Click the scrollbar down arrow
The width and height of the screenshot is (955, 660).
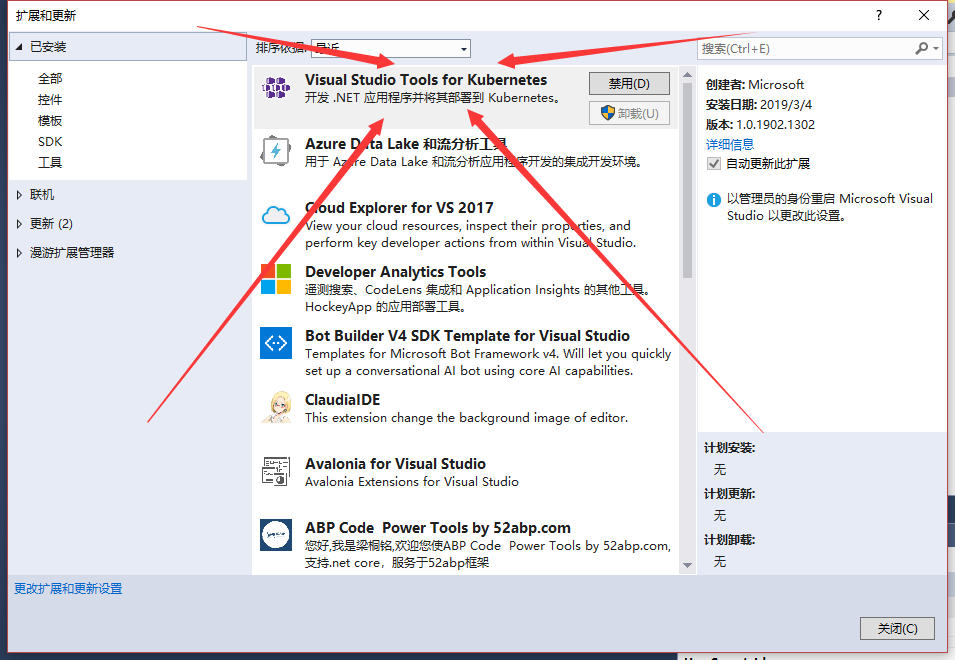coord(688,565)
